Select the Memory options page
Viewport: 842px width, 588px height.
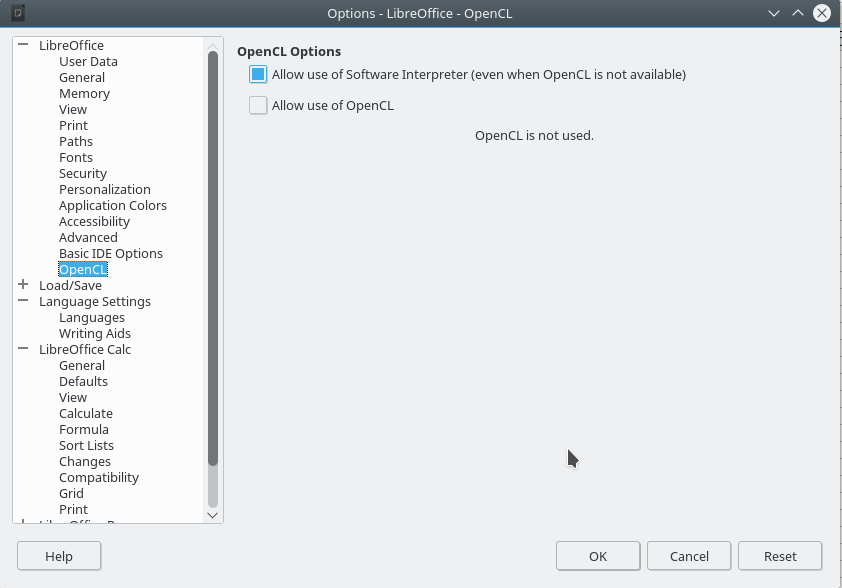pyautogui.click(x=84, y=93)
